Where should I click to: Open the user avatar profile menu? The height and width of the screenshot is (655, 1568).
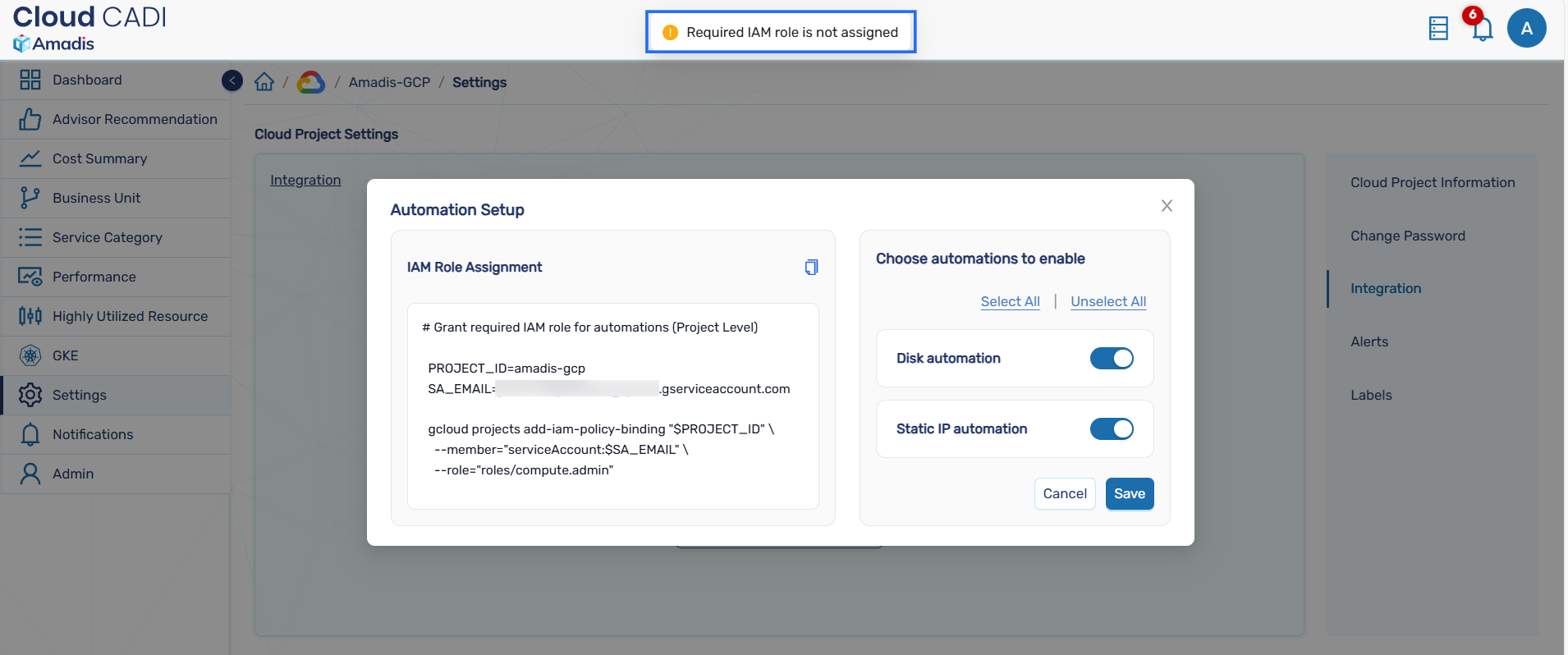[x=1526, y=29]
